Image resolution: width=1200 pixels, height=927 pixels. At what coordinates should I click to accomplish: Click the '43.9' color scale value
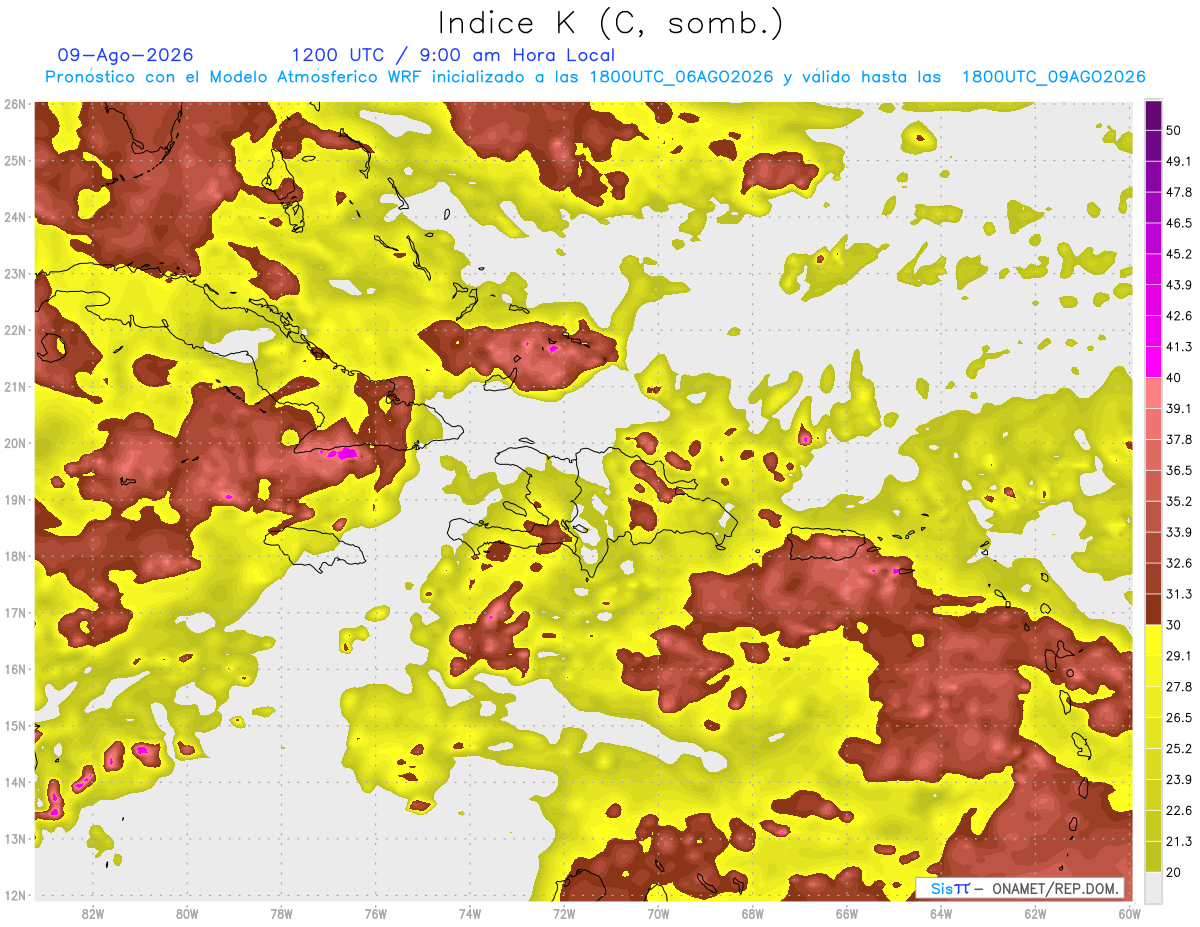(1178, 285)
